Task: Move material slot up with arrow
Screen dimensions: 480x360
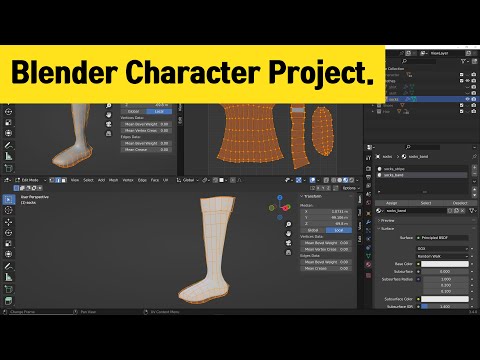Action: click(474, 189)
